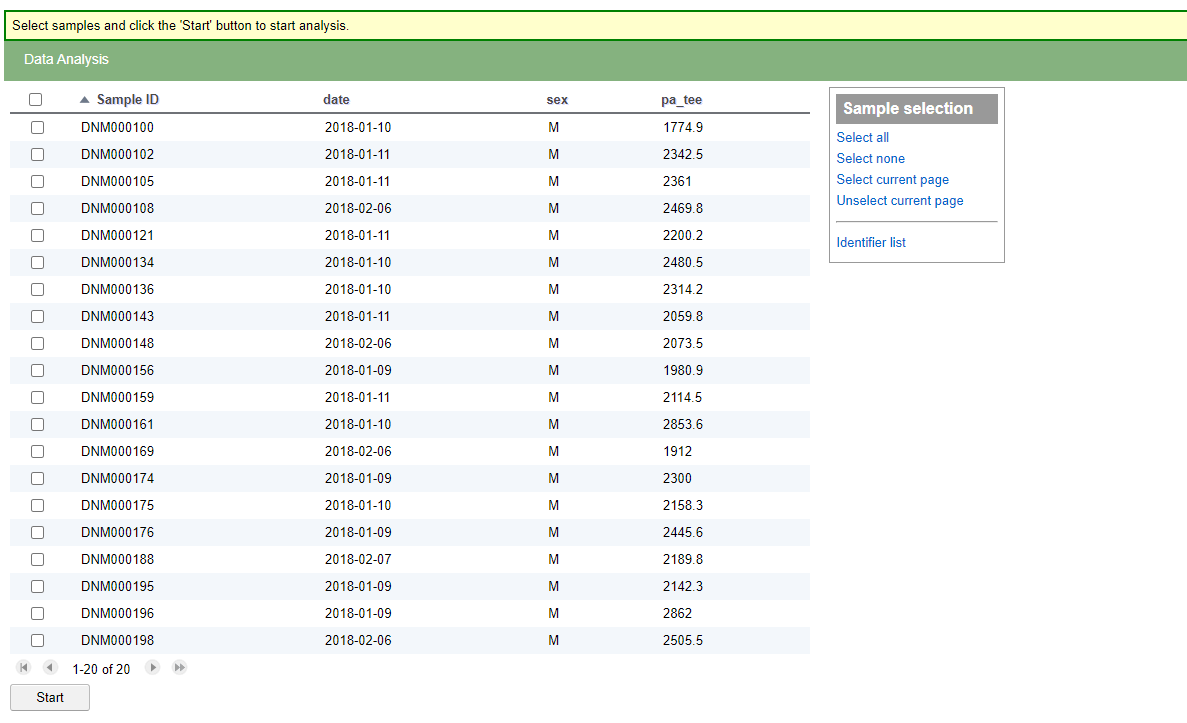Click Unselect current page link
Image resolution: width=1187 pixels, height=723 pixels.
[900, 201]
